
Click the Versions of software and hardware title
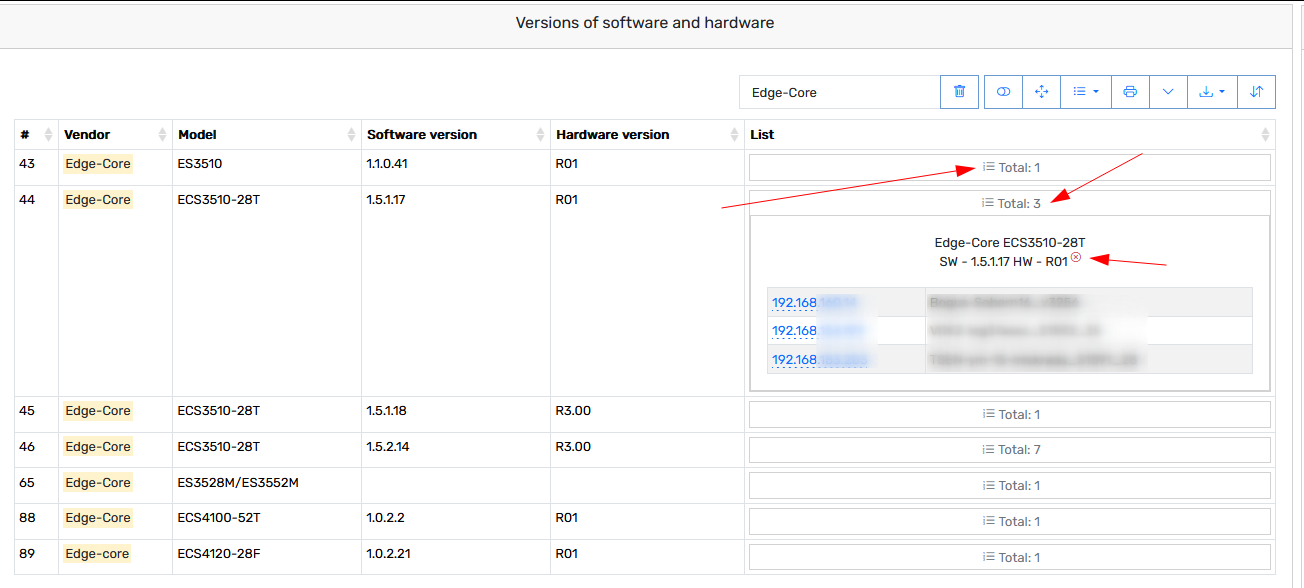[645, 22]
